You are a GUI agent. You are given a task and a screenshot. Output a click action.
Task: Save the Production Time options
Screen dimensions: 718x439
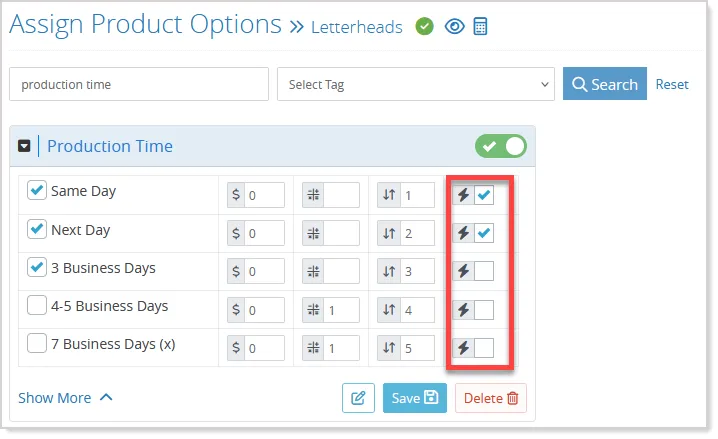415,398
